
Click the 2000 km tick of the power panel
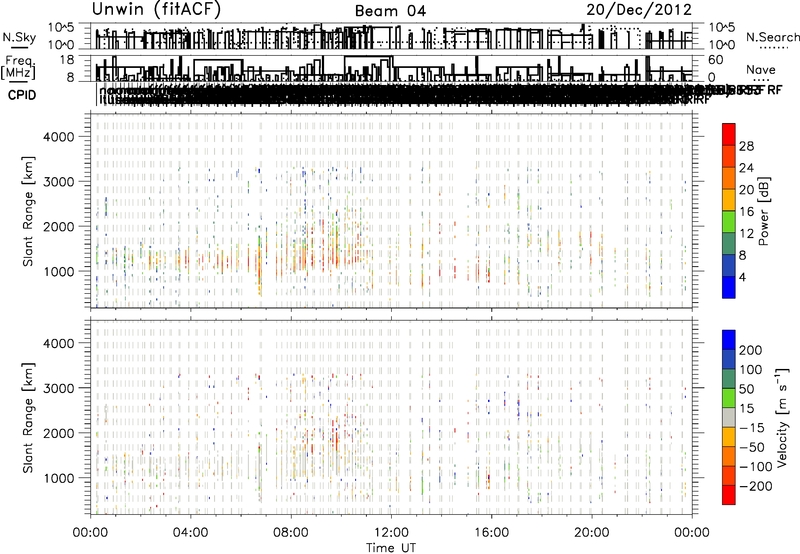tap(58, 226)
